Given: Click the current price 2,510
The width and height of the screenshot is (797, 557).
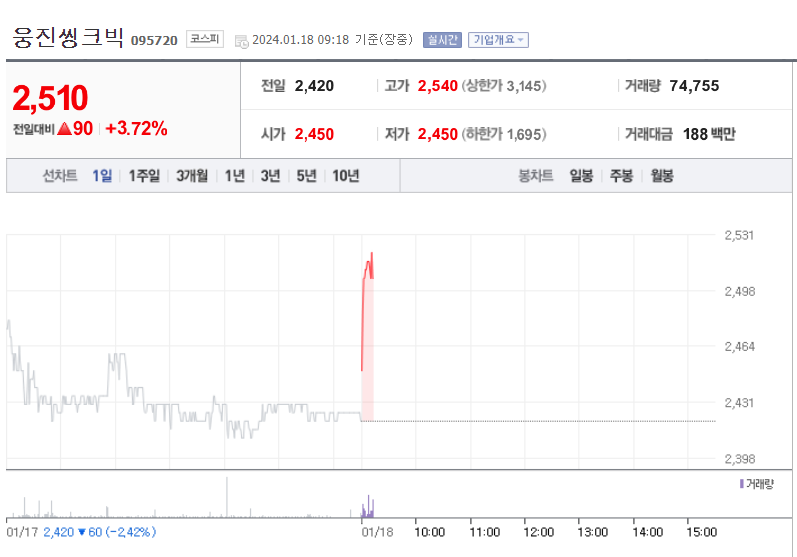Looking at the screenshot, I should coord(50,98).
